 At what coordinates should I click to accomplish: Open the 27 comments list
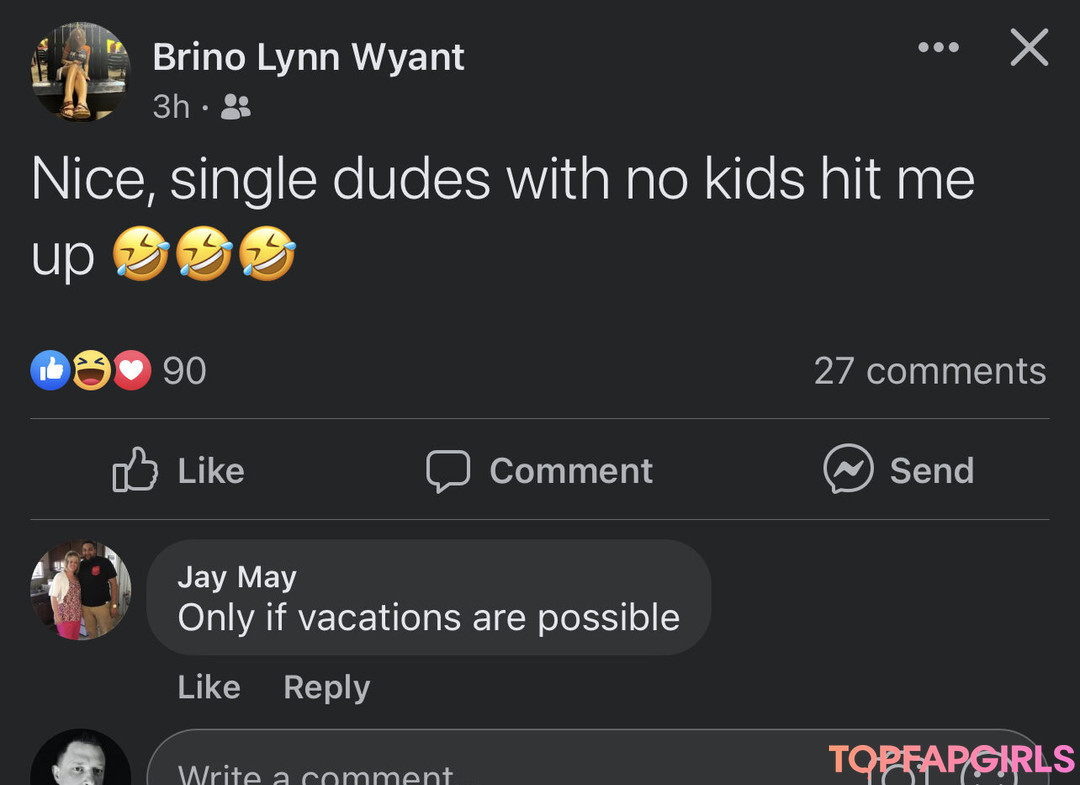(x=930, y=371)
